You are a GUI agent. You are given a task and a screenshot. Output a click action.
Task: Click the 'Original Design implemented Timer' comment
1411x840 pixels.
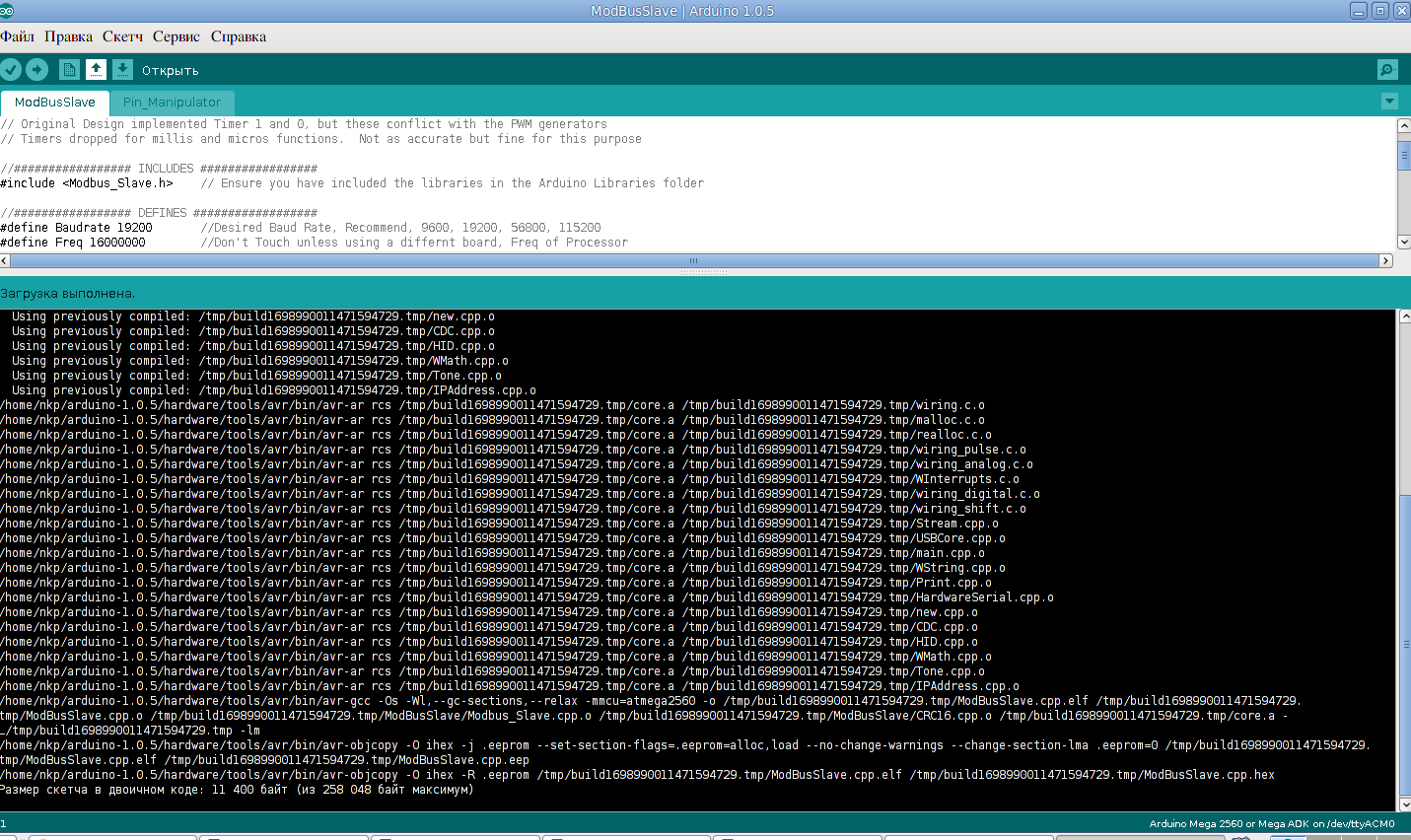(x=304, y=124)
